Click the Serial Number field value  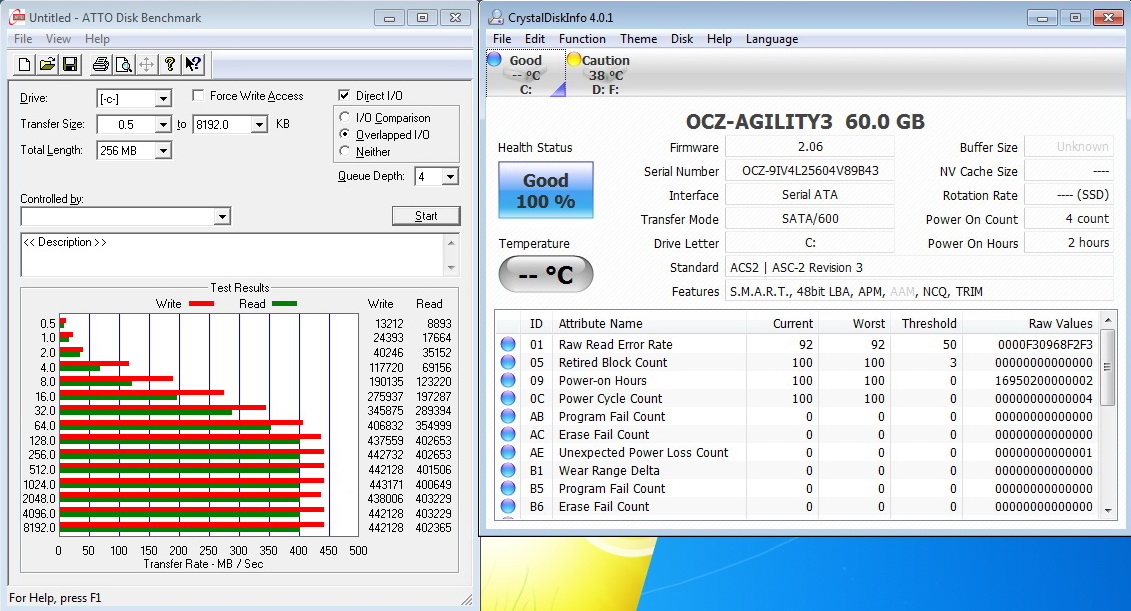(810, 171)
